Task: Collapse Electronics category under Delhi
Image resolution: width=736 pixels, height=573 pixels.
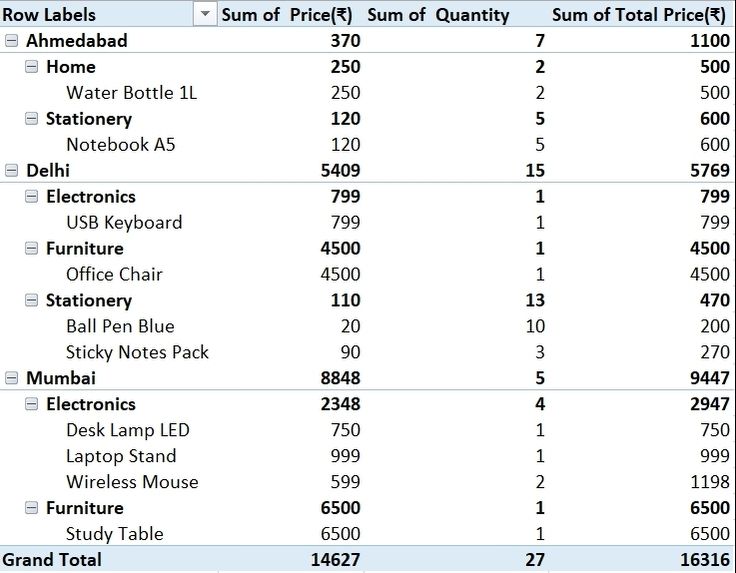Action: tap(31, 197)
